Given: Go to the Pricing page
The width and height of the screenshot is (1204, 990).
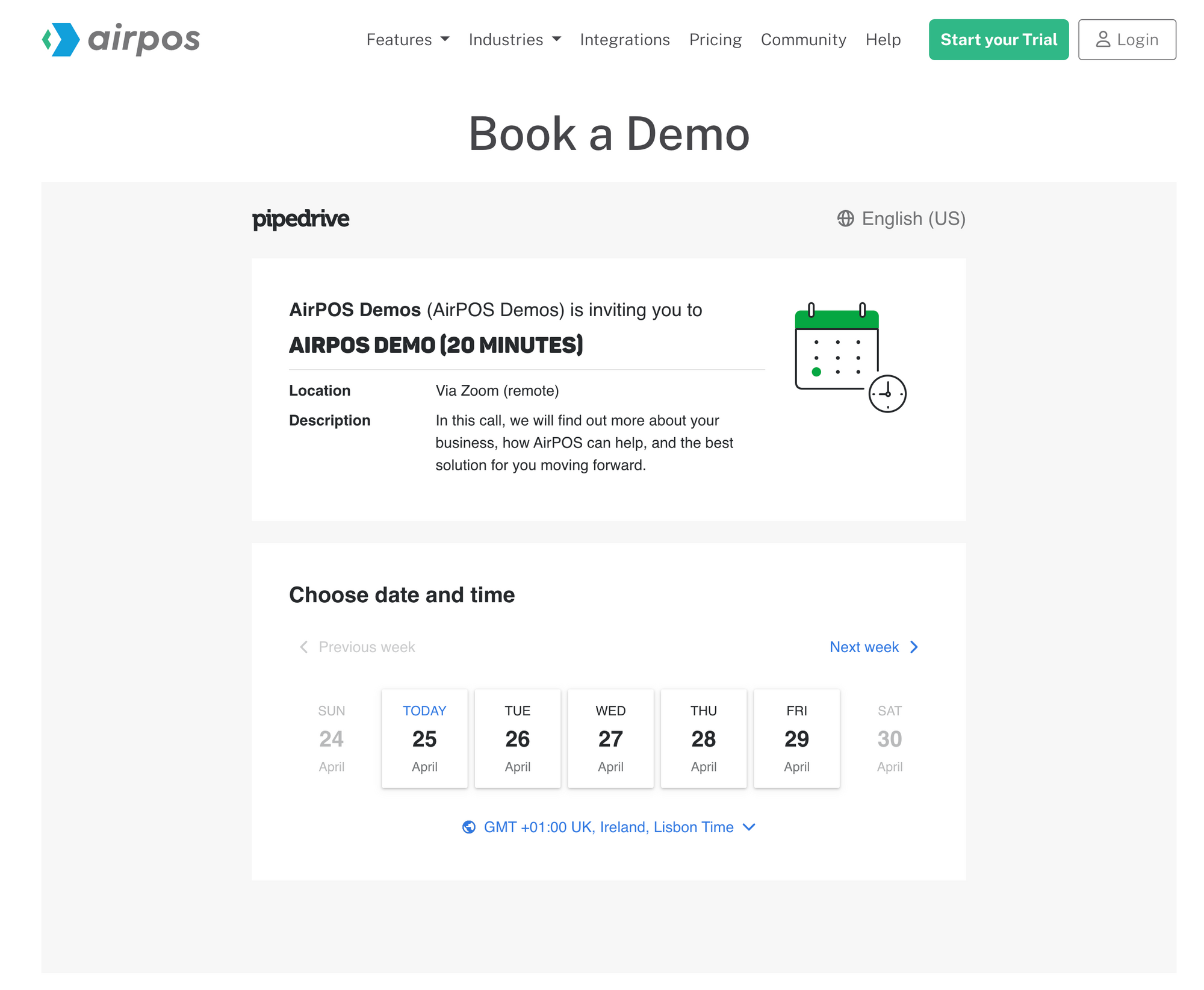Looking at the screenshot, I should 715,40.
